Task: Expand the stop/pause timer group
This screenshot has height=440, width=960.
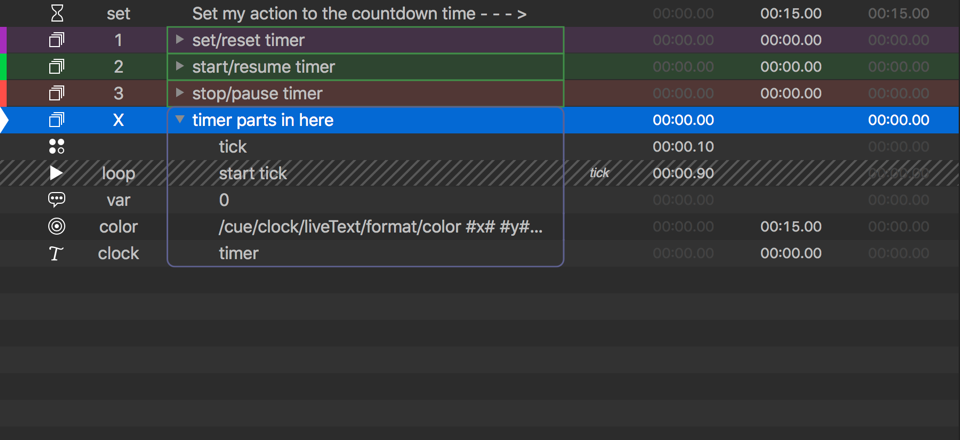Action: coord(179,93)
